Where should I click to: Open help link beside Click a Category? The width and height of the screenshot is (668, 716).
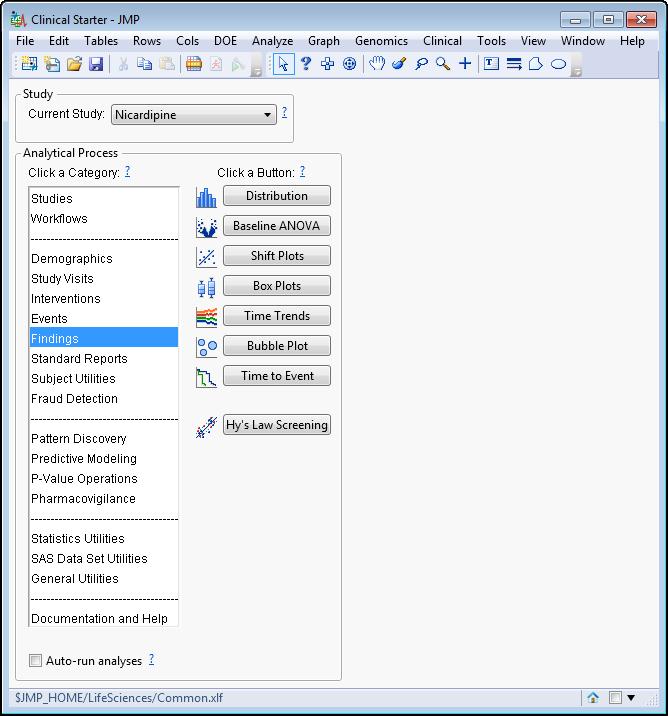coord(127,171)
